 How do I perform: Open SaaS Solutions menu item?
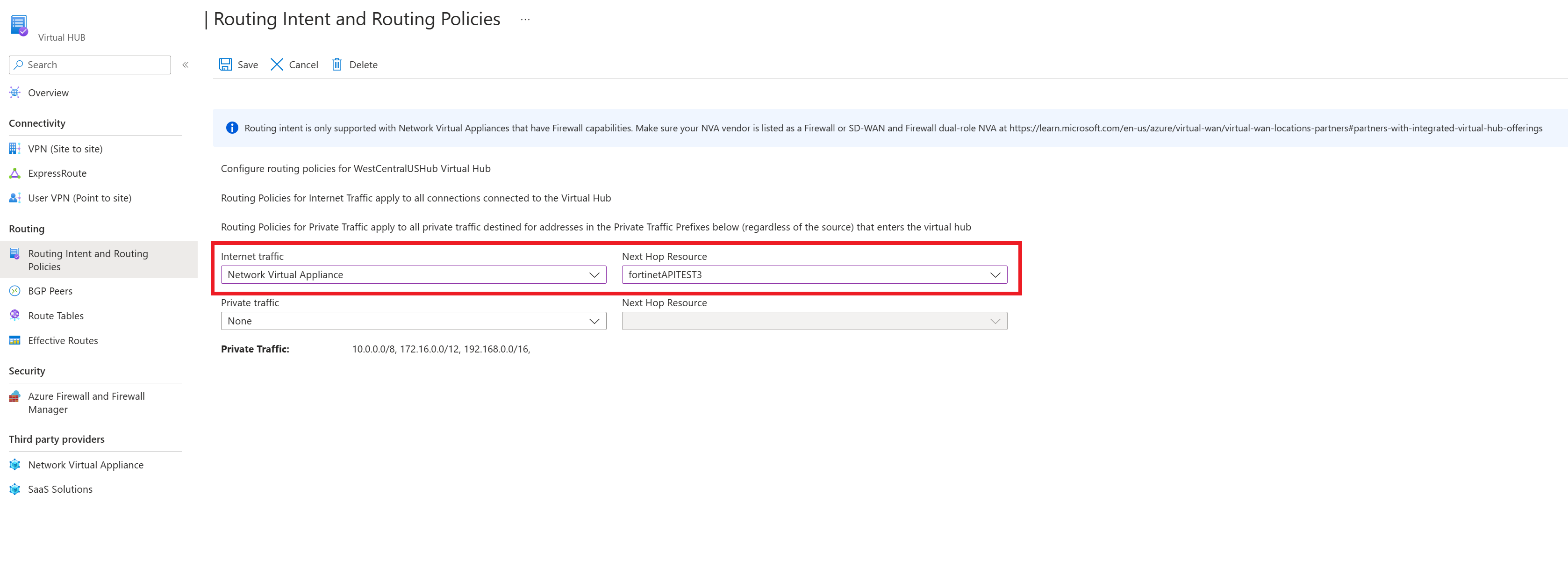60,489
